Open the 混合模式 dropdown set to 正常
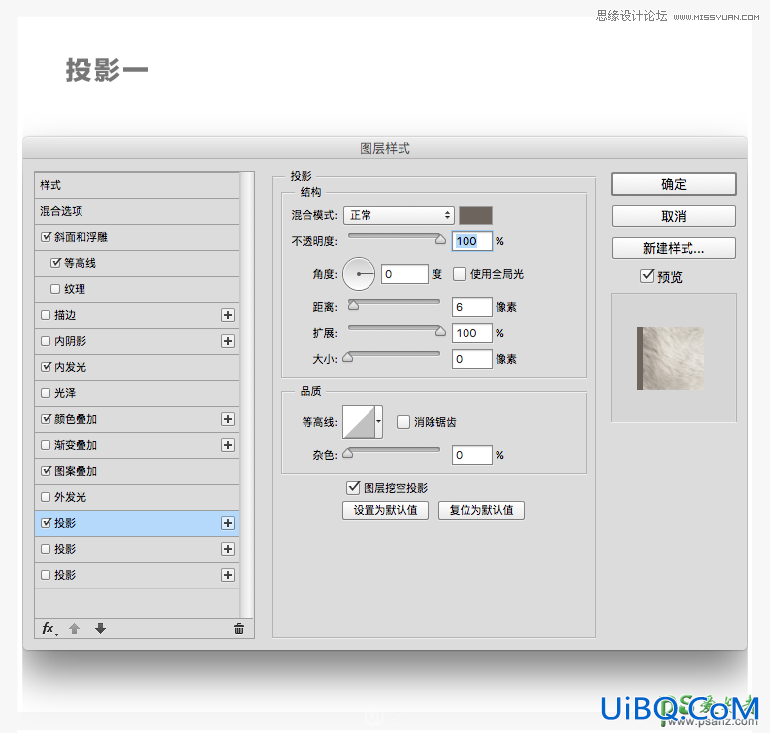This screenshot has width=770, height=733. [399, 215]
